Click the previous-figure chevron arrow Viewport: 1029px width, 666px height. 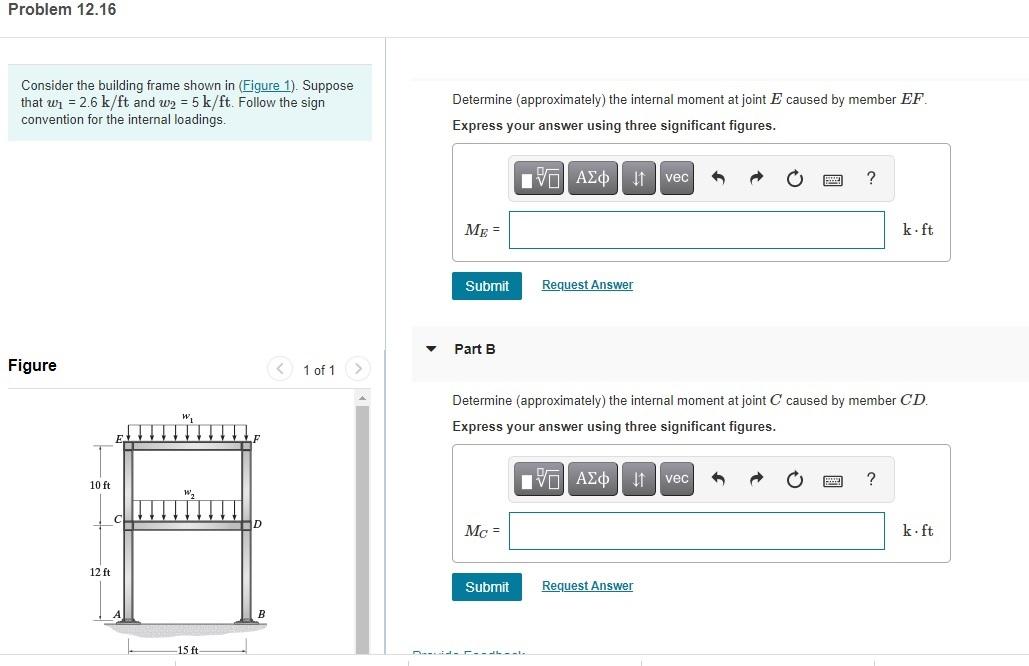click(280, 369)
